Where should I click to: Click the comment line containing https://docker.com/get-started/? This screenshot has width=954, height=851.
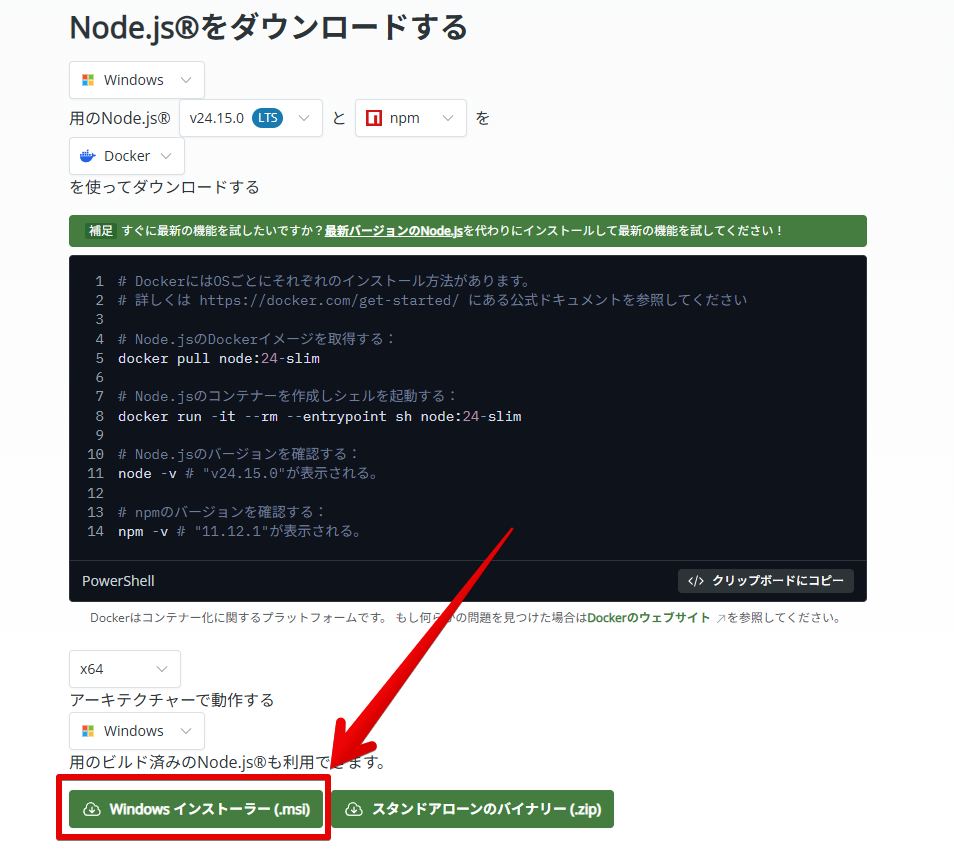[x=432, y=300]
